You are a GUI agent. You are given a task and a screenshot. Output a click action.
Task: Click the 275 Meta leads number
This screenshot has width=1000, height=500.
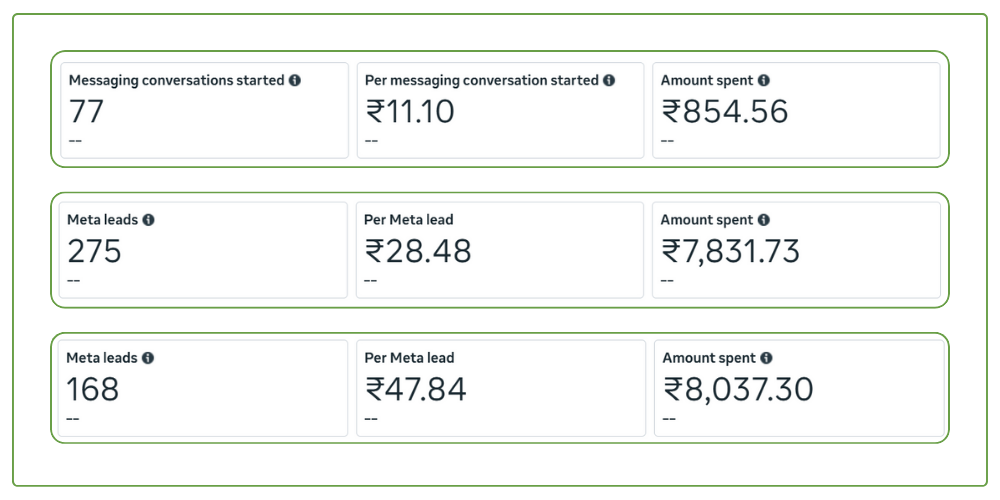(94, 251)
